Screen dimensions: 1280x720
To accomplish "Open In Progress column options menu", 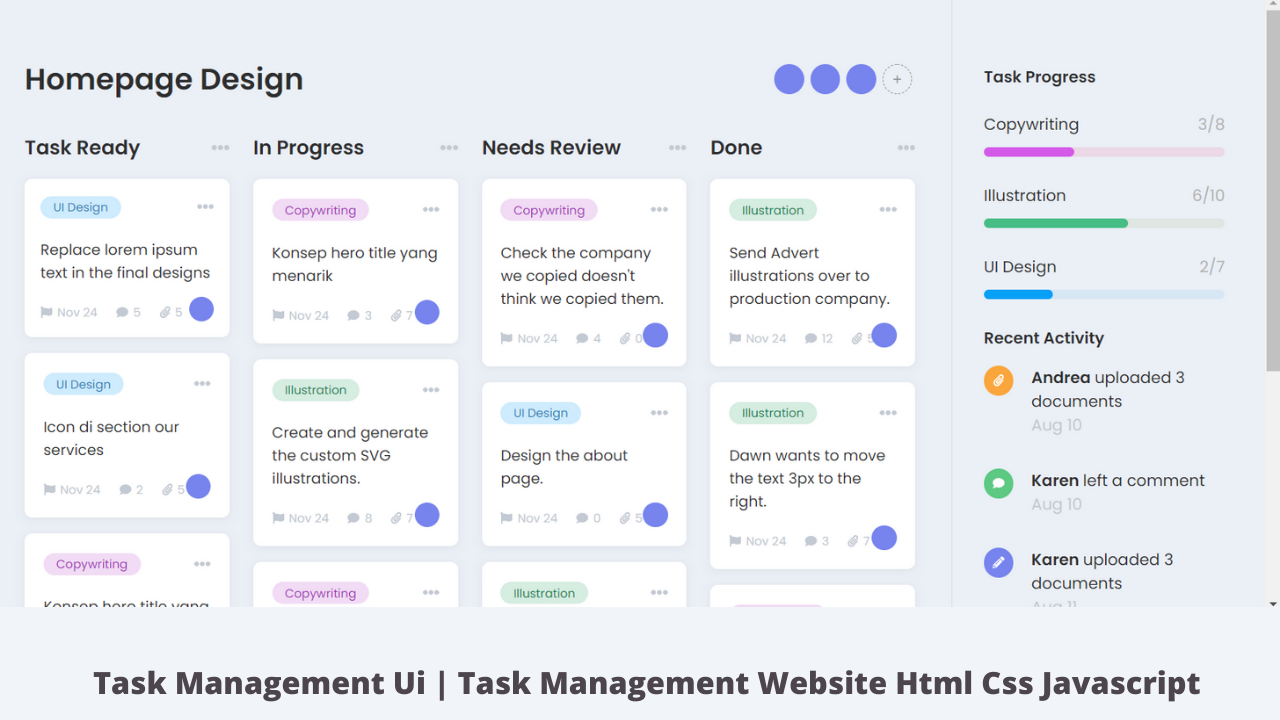I will 449,148.
